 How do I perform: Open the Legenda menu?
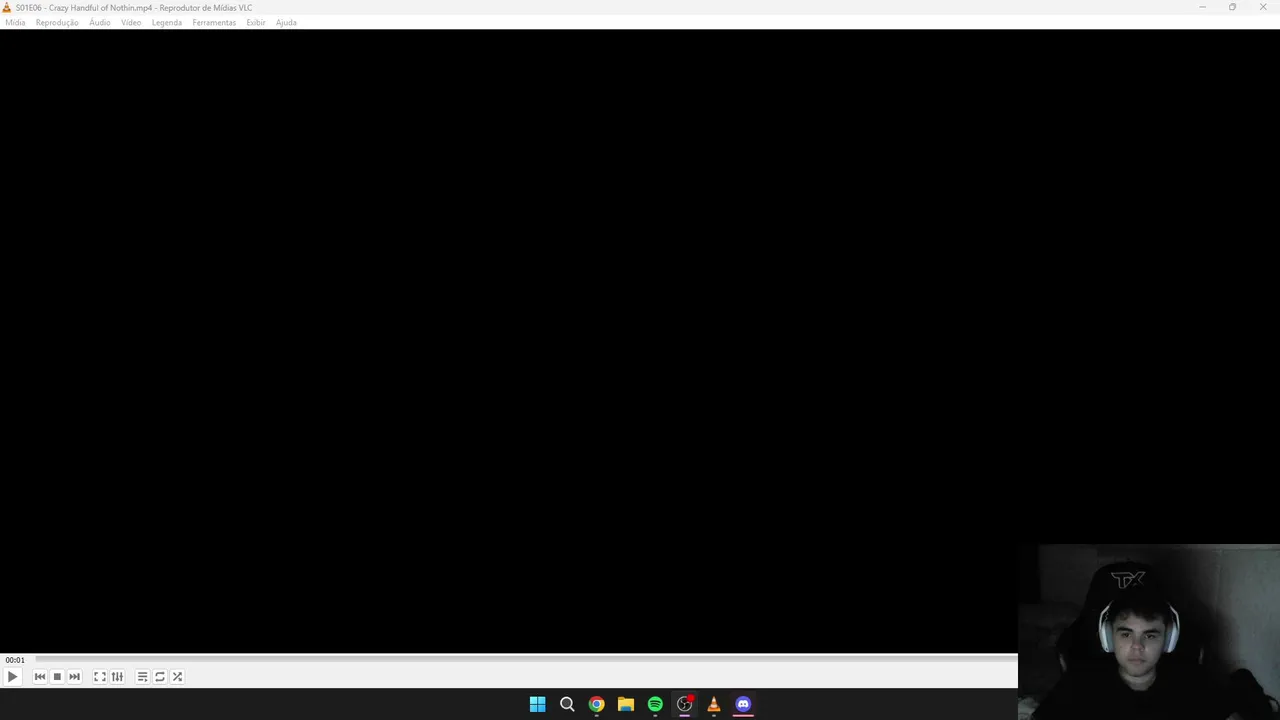(167, 22)
